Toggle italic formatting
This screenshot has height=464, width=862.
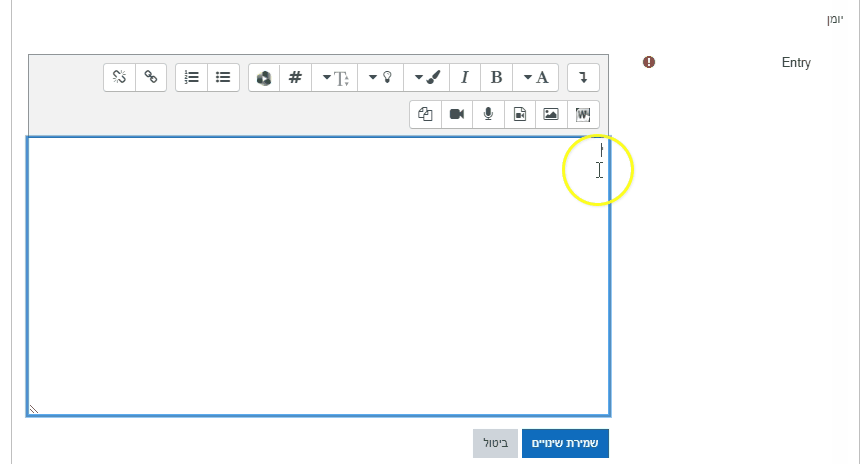[x=465, y=78]
